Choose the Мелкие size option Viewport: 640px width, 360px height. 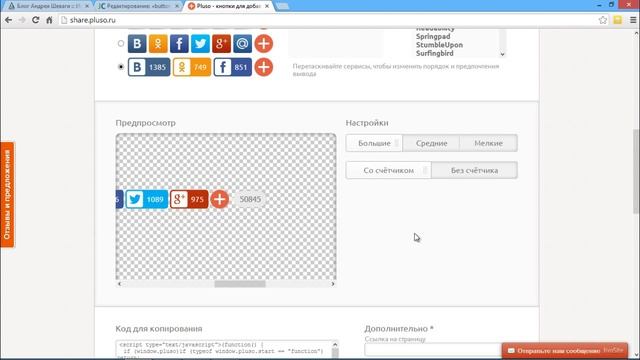coord(489,143)
